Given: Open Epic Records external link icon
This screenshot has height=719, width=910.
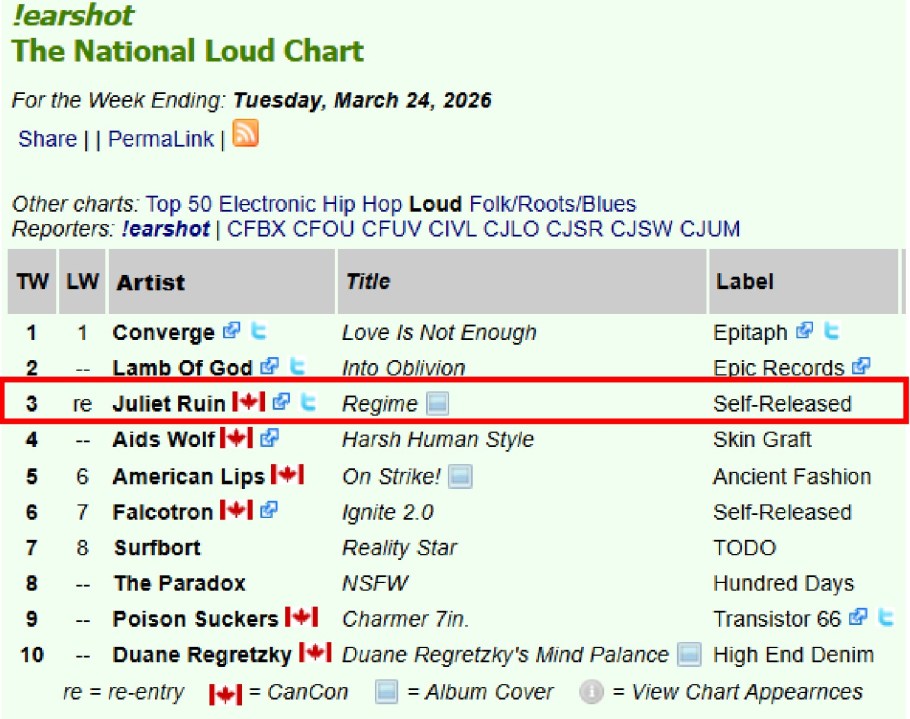Looking at the screenshot, I should (x=860, y=367).
